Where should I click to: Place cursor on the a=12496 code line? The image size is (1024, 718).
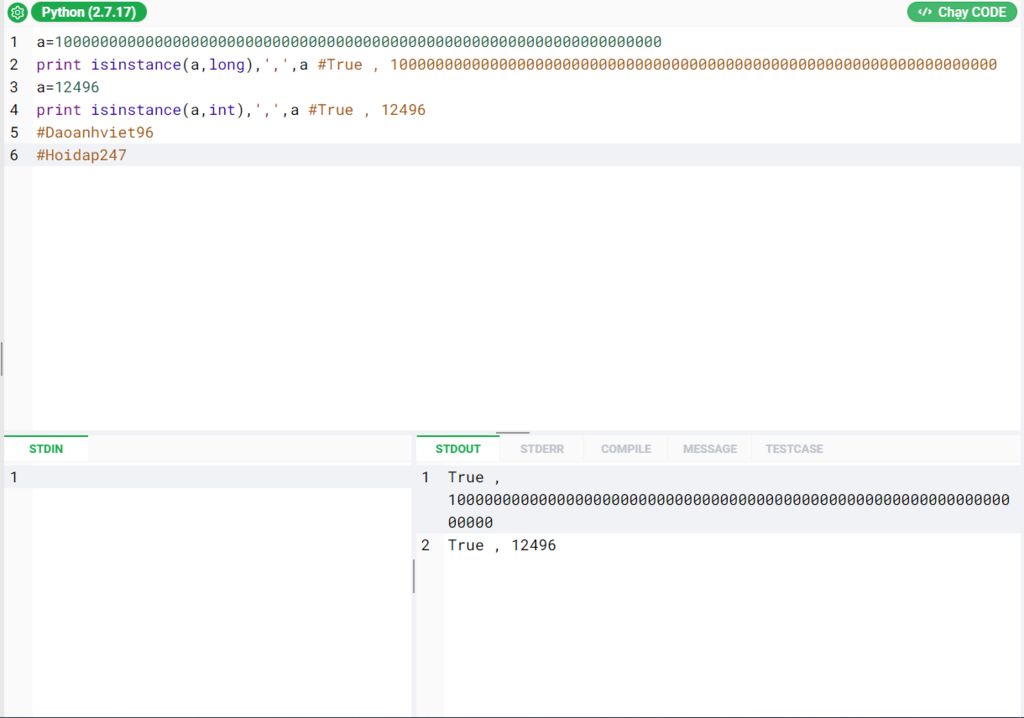pyautogui.click(x=68, y=87)
